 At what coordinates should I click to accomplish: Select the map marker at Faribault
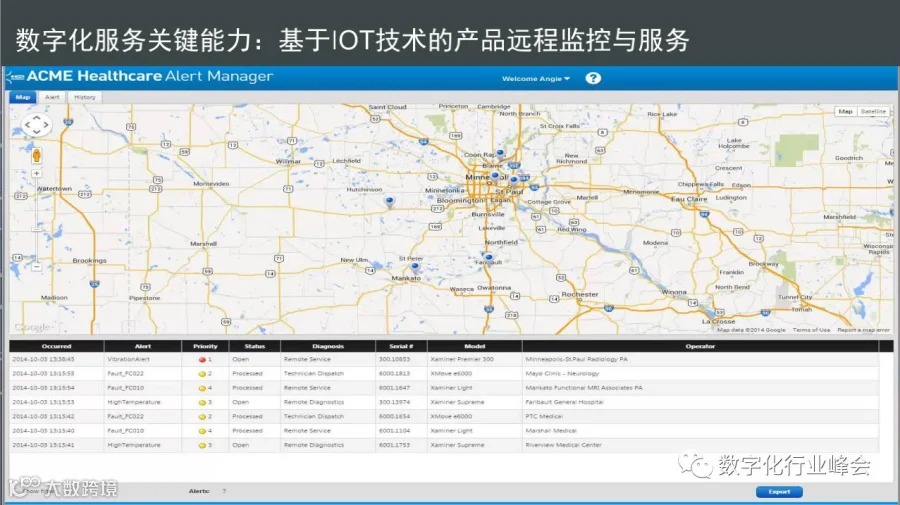pyautogui.click(x=488, y=258)
